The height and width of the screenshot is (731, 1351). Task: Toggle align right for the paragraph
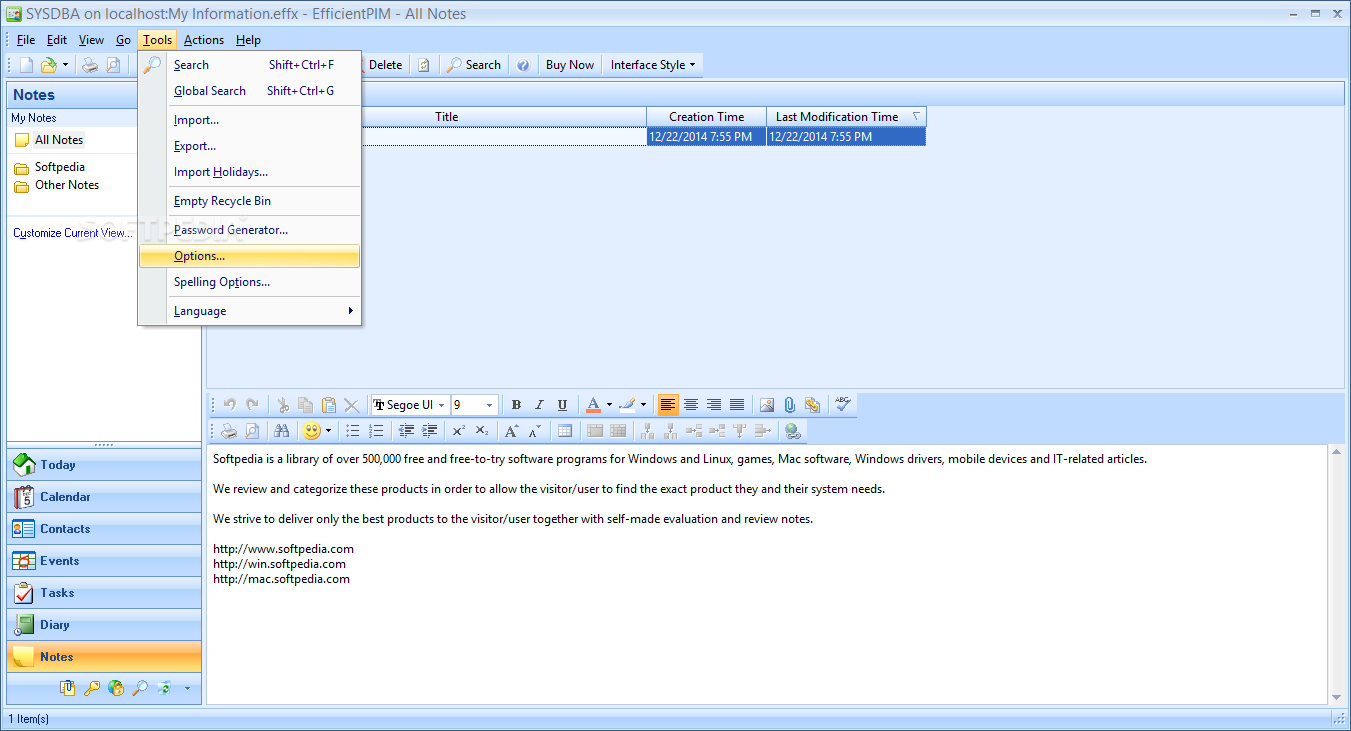point(714,405)
